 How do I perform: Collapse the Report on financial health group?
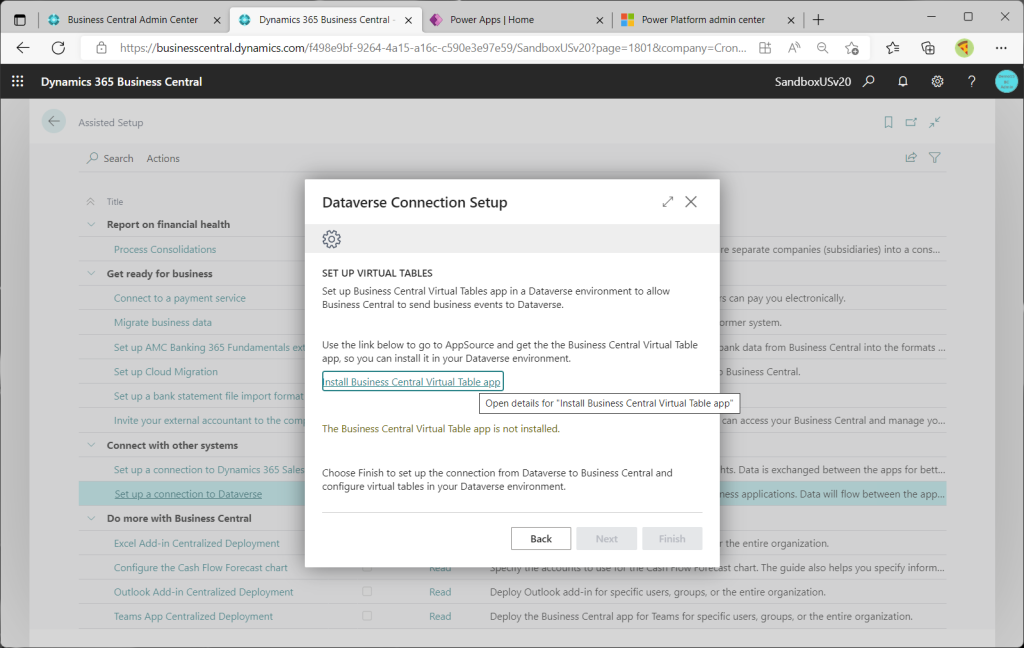[x=91, y=224]
